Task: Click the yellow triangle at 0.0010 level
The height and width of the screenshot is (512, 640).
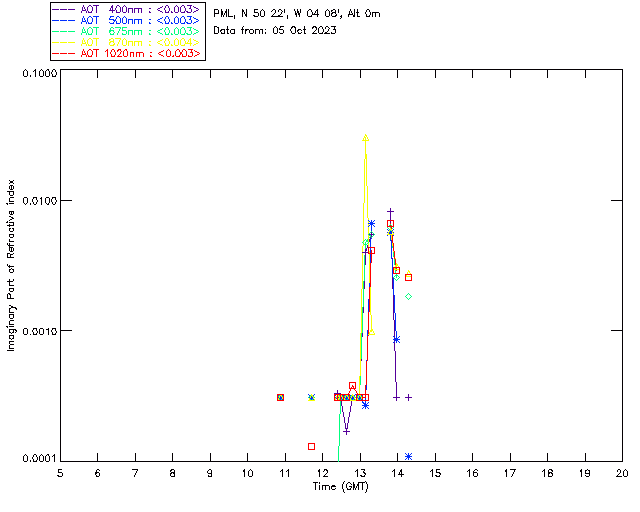Action: (x=371, y=332)
